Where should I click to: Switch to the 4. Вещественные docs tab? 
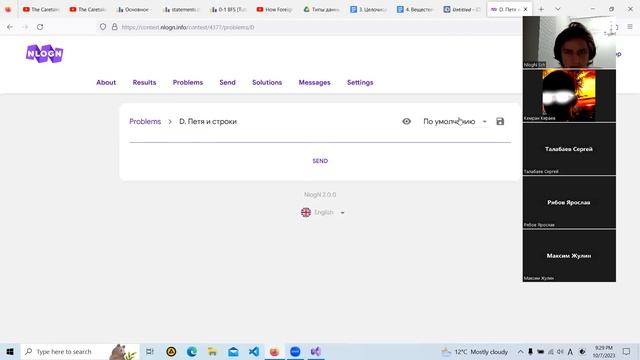coord(415,9)
